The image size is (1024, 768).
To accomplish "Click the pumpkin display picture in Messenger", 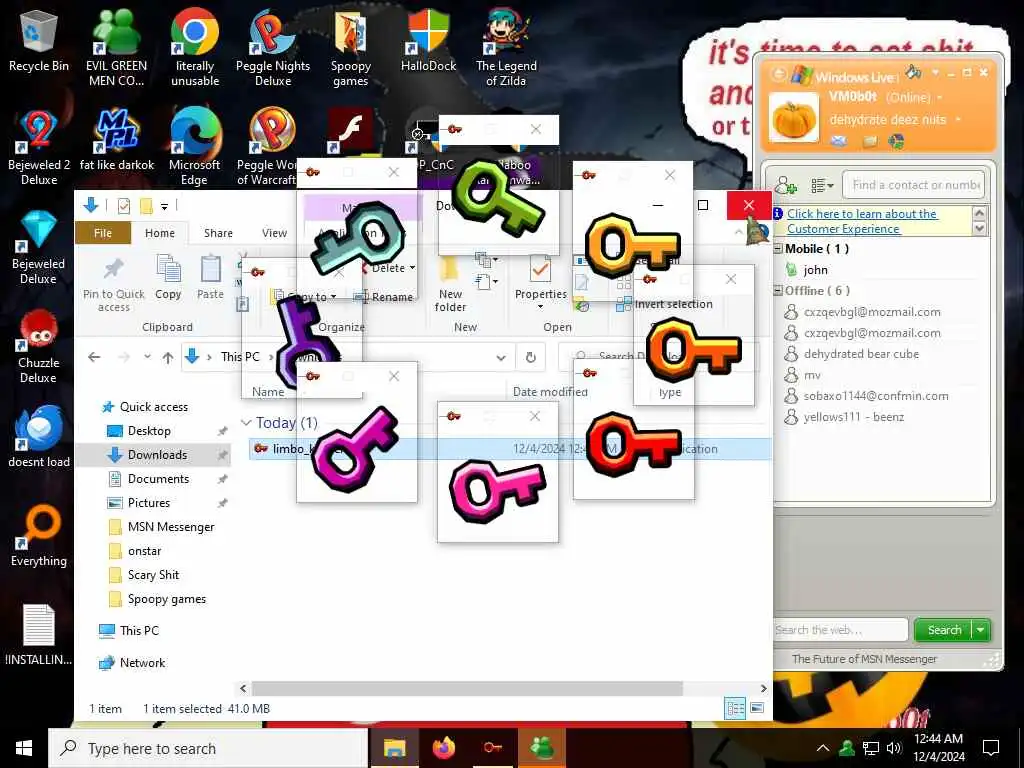I will tap(793, 118).
